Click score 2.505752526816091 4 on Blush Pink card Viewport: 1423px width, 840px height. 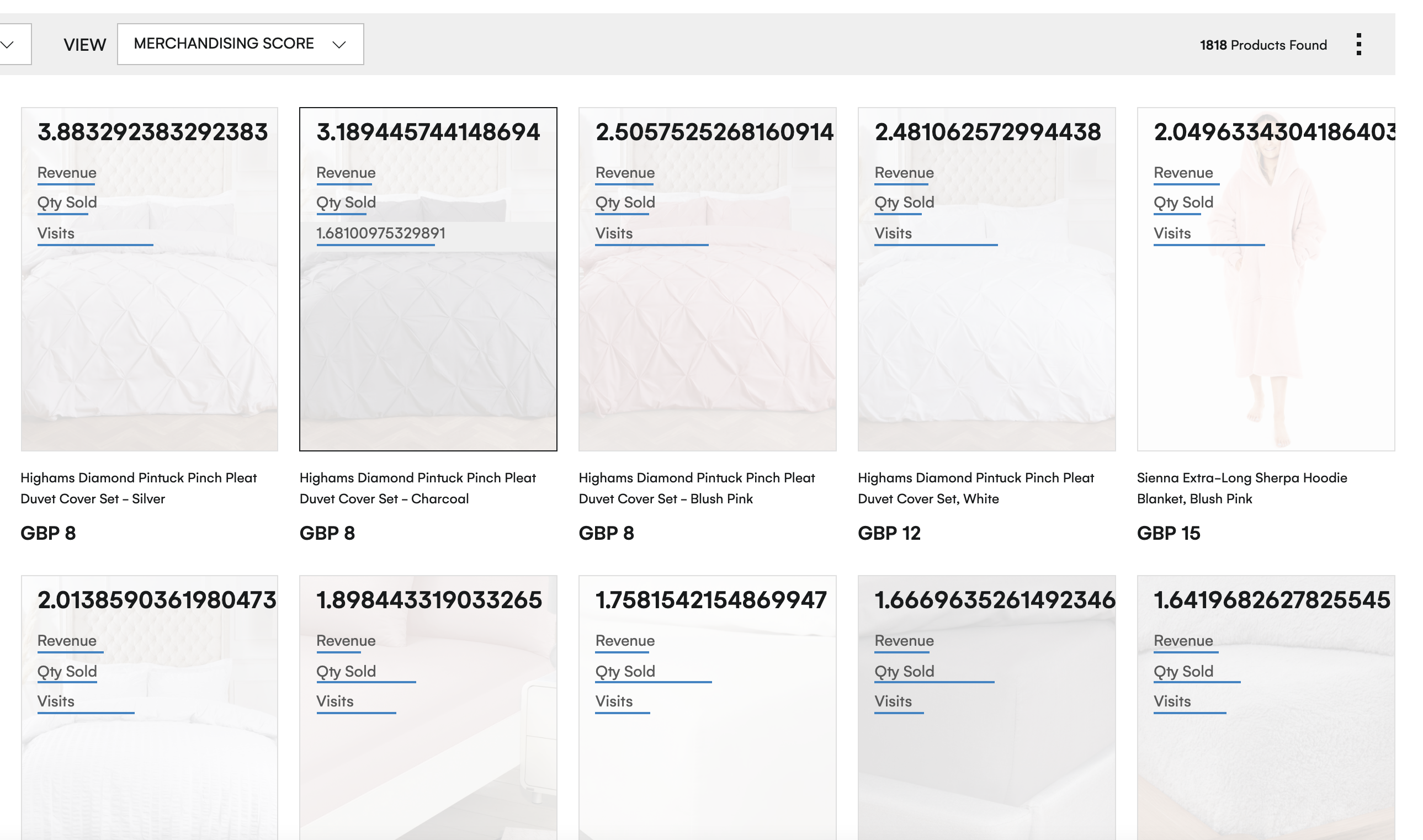[x=714, y=132]
